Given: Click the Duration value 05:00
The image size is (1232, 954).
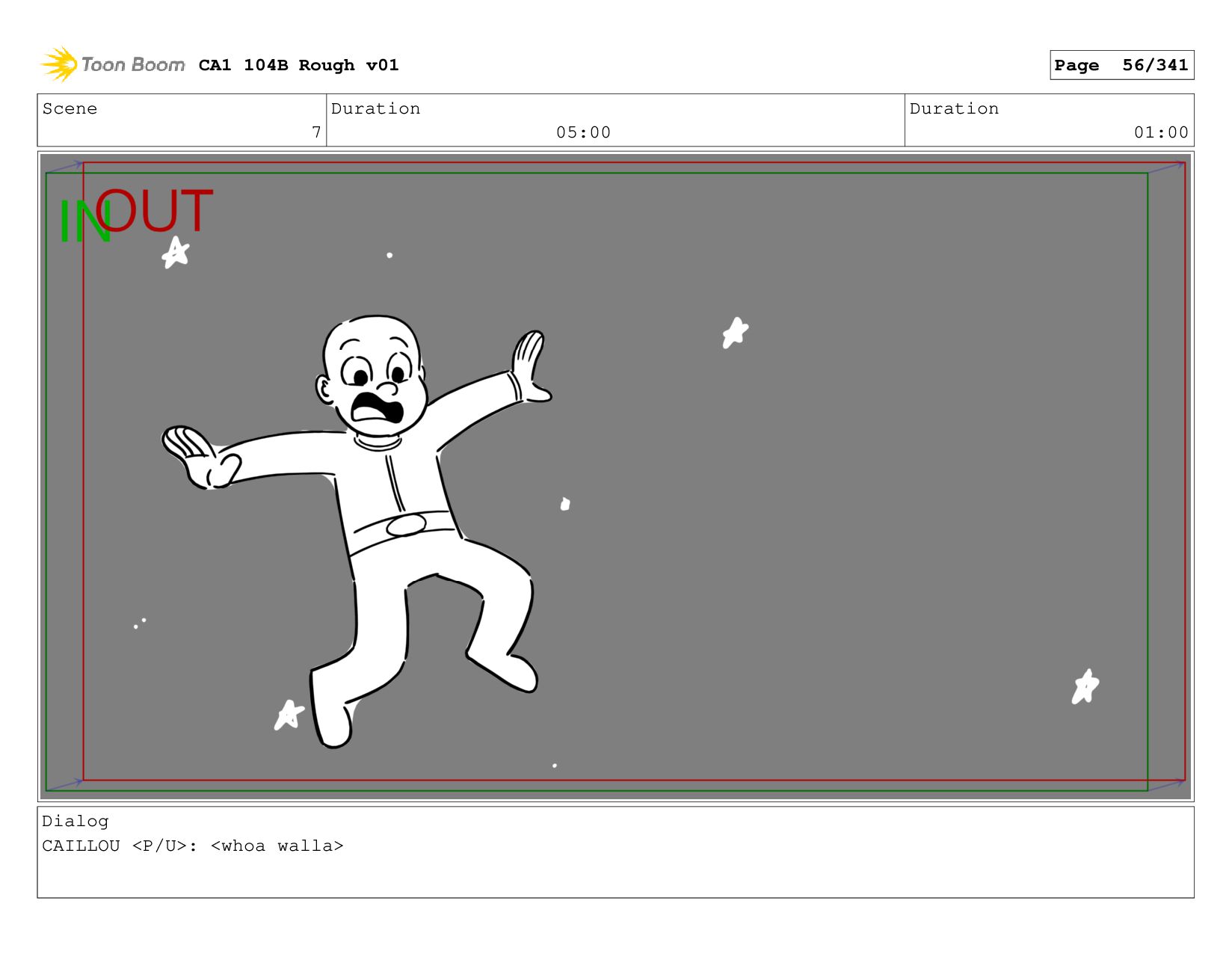Looking at the screenshot, I should [x=583, y=132].
